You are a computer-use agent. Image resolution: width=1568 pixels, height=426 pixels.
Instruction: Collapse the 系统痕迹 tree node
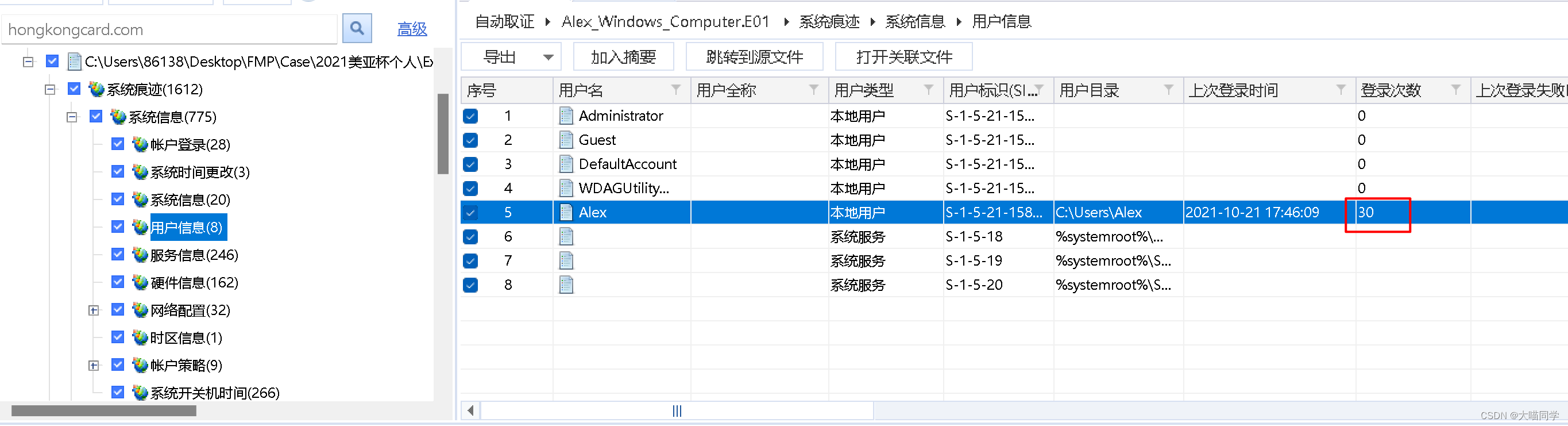click(50, 90)
